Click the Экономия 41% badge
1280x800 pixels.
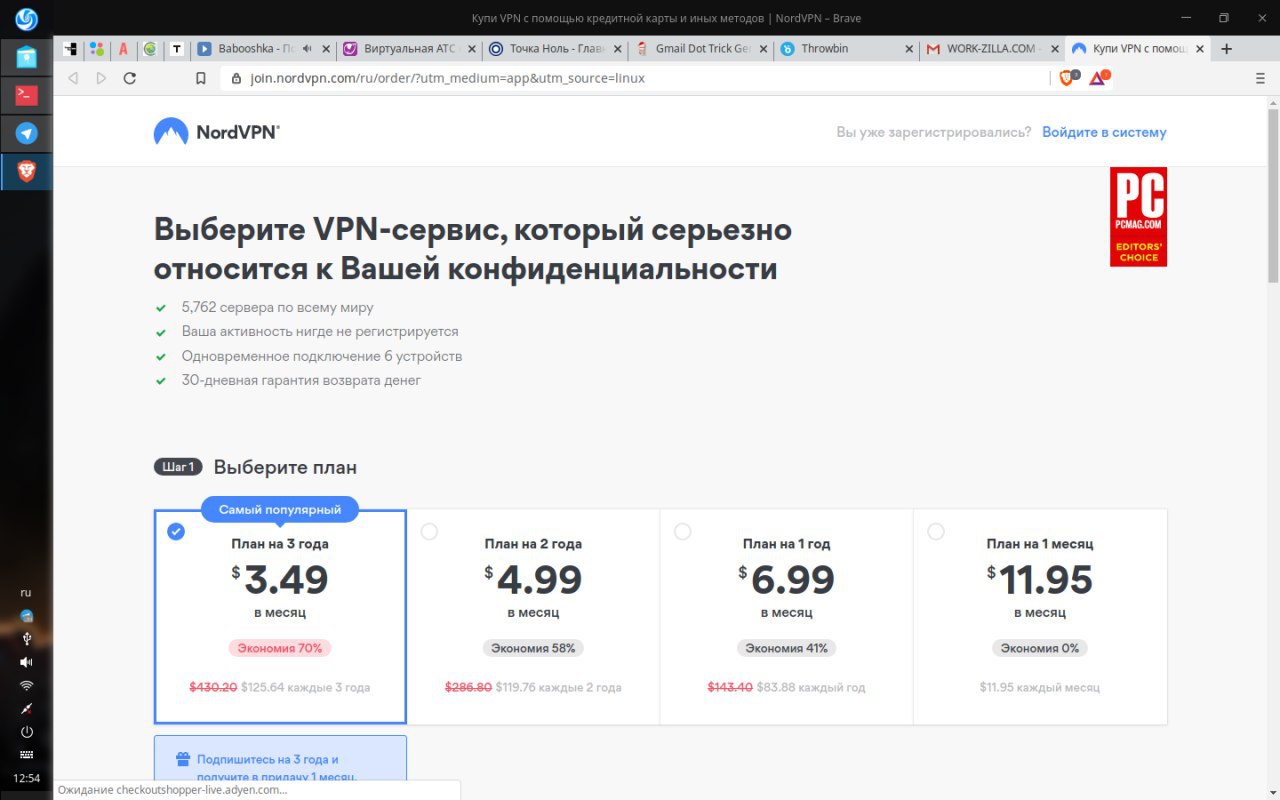point(786,648)
